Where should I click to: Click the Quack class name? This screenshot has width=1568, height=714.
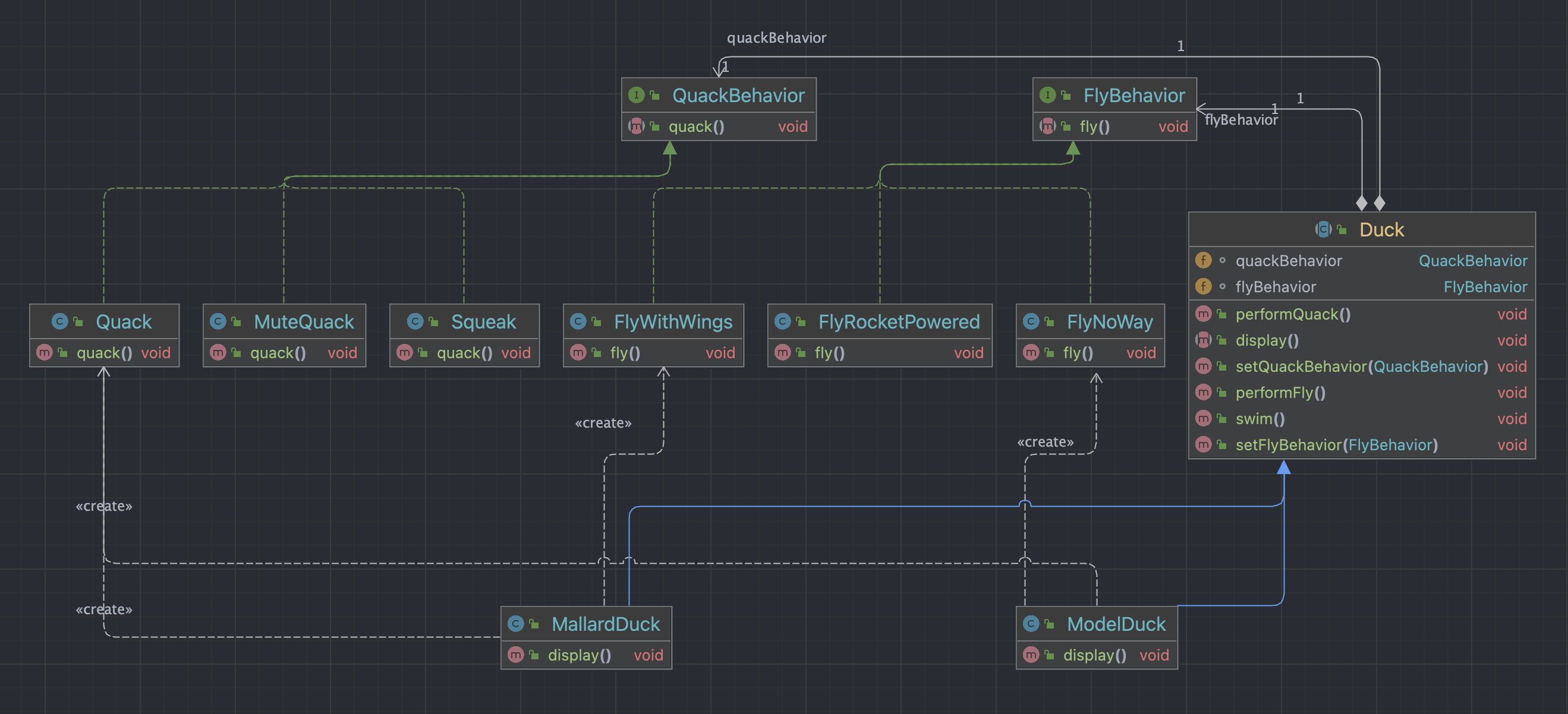click(124, 321)
